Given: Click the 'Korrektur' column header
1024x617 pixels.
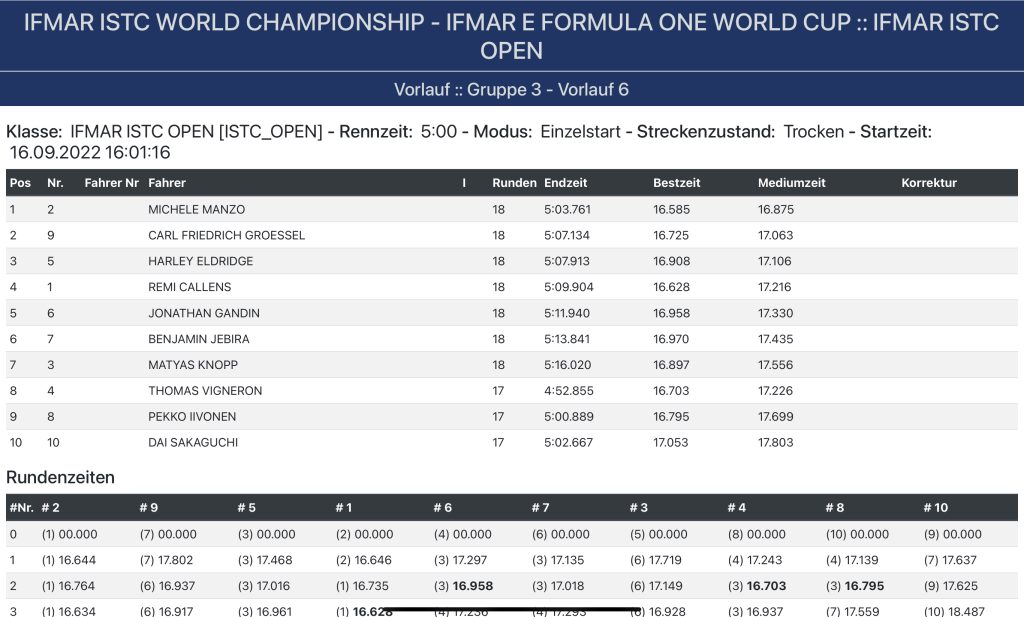Looking at the screenshot, I should tap(929, 183).
